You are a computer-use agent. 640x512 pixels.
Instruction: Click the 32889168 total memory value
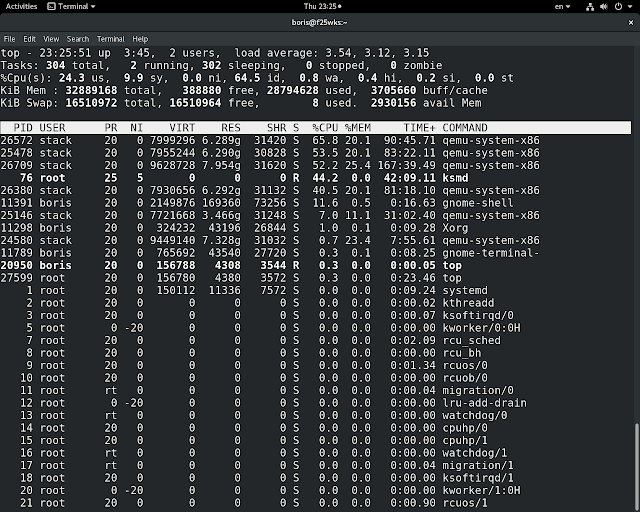(x=91, y=90)
